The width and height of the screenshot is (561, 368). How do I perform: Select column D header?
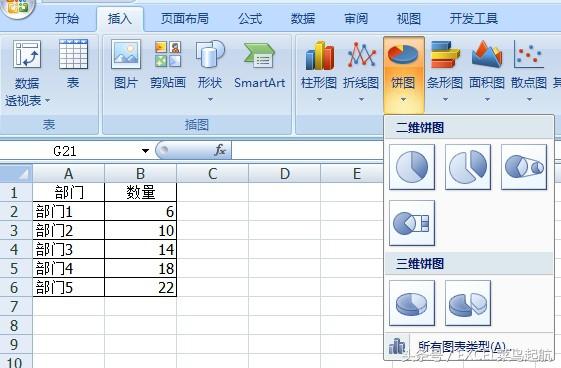point(284,174)
